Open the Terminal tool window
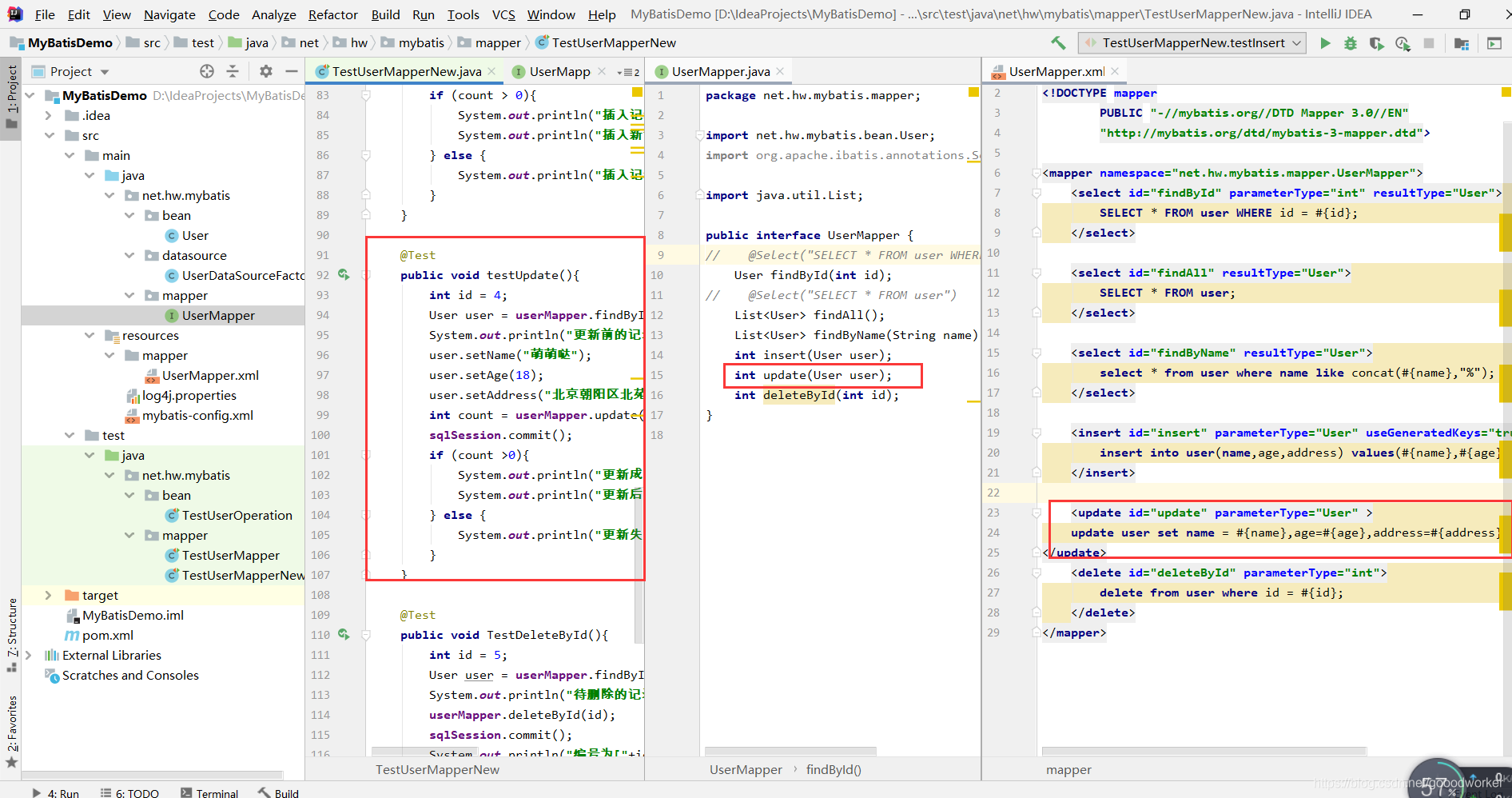The width and height of the screenshot is (1512, 798). 209,792
